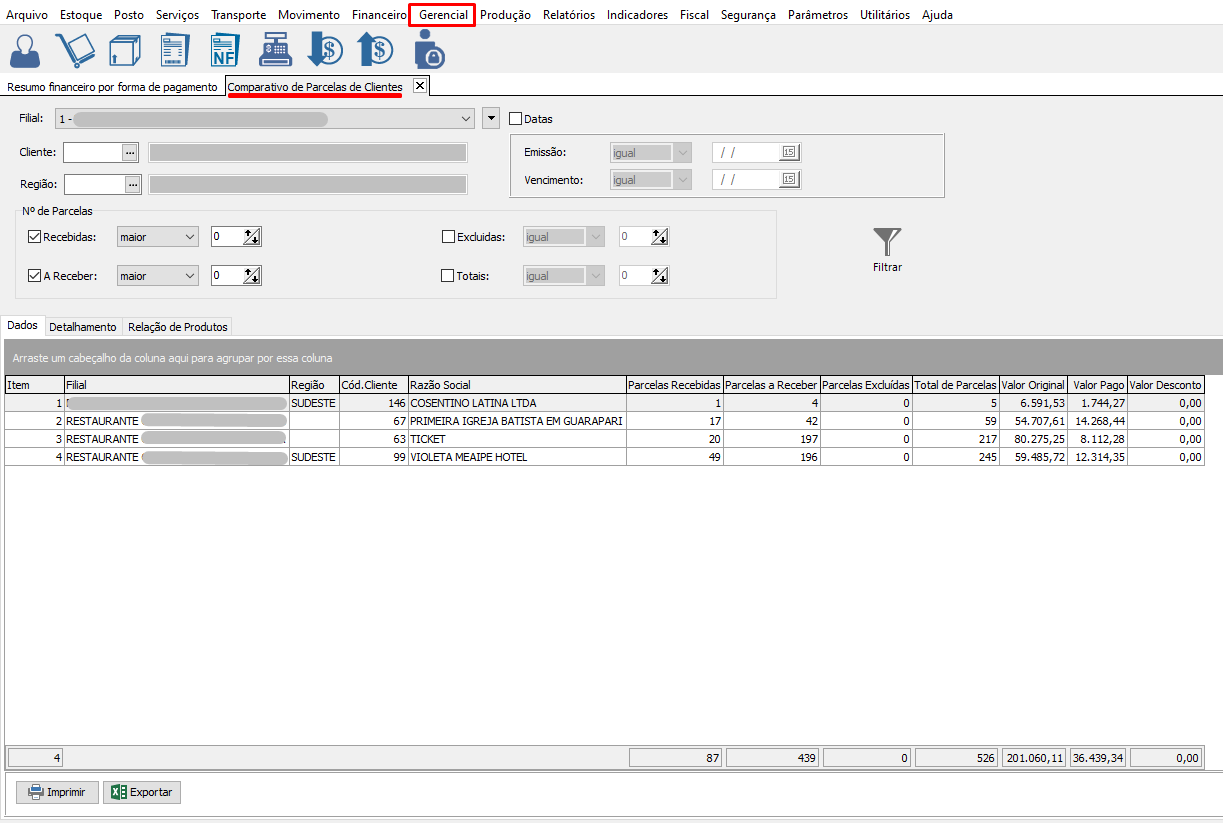
Task: Open the NF invoice icon
Action: 224,50
